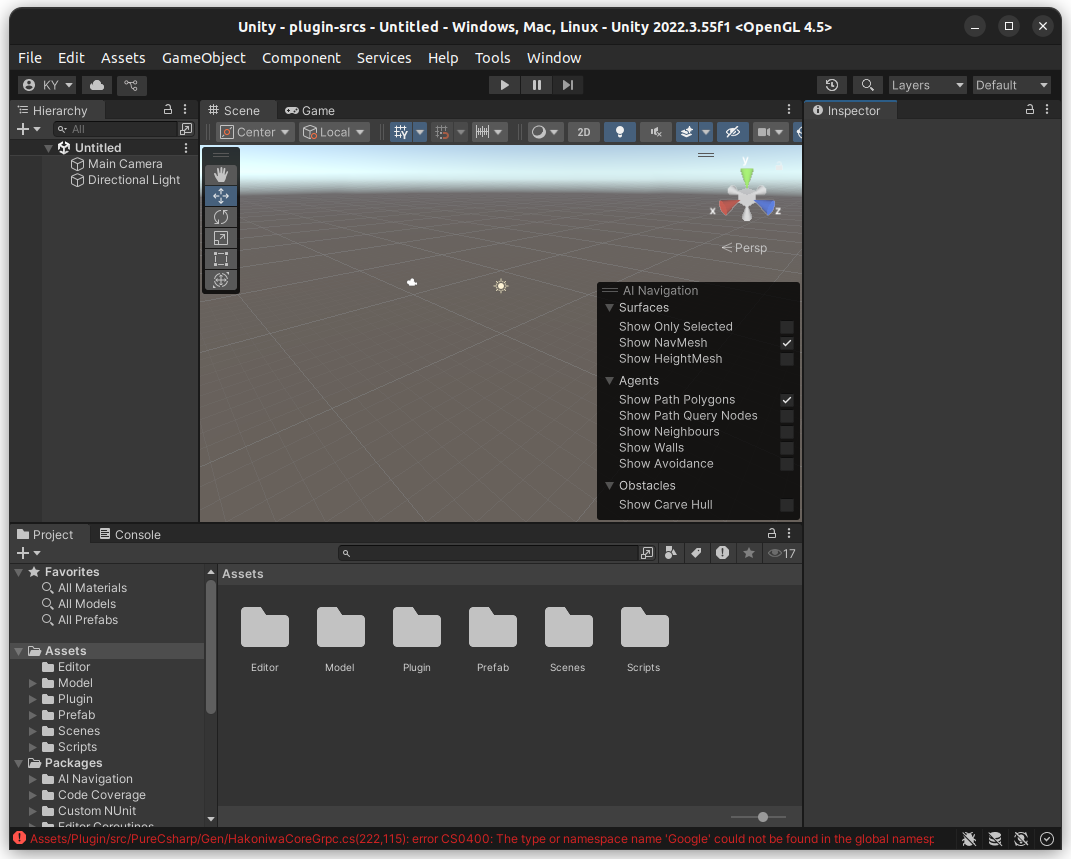Click the Project tree vertical scrollbar
Screen dimensions: 1071x859
click(210, 649)
